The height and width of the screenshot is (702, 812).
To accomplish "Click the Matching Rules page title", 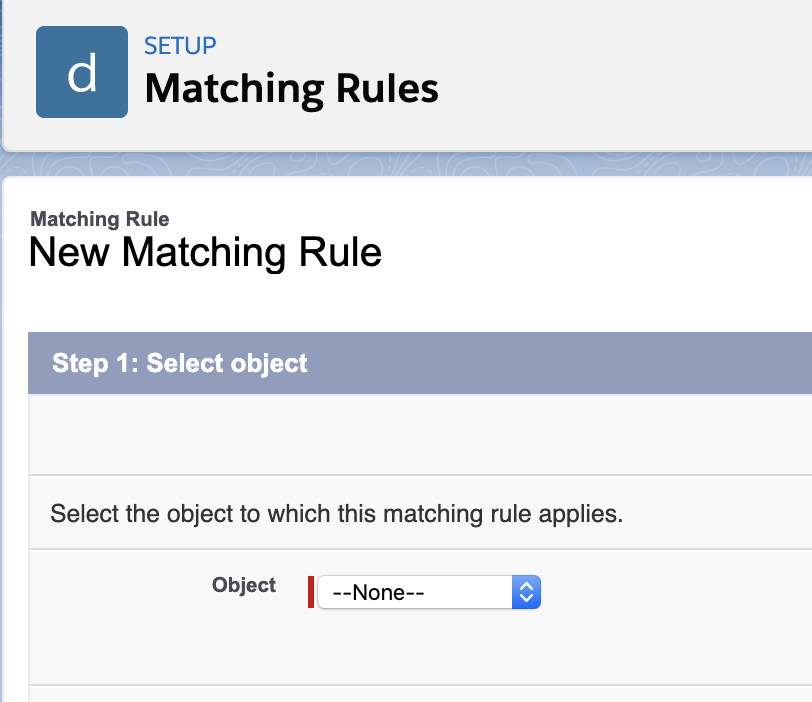I will (x=291, y=89).
